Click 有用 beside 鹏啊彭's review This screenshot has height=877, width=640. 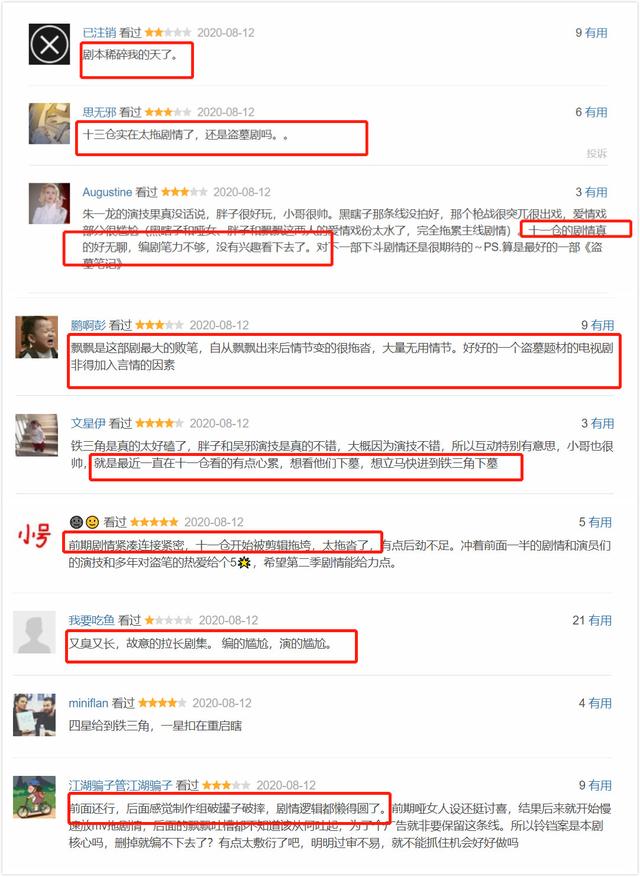pos(603,326)
